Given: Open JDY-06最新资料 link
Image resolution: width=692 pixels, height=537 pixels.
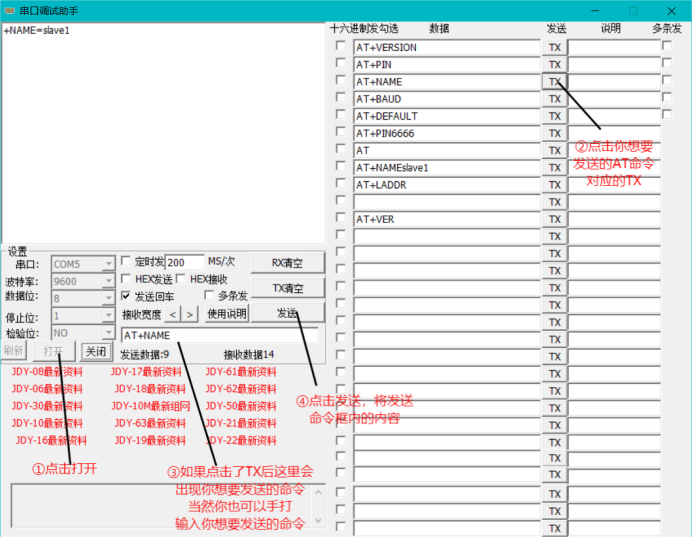Looking at the screenshot, I should tap(47, 389).
